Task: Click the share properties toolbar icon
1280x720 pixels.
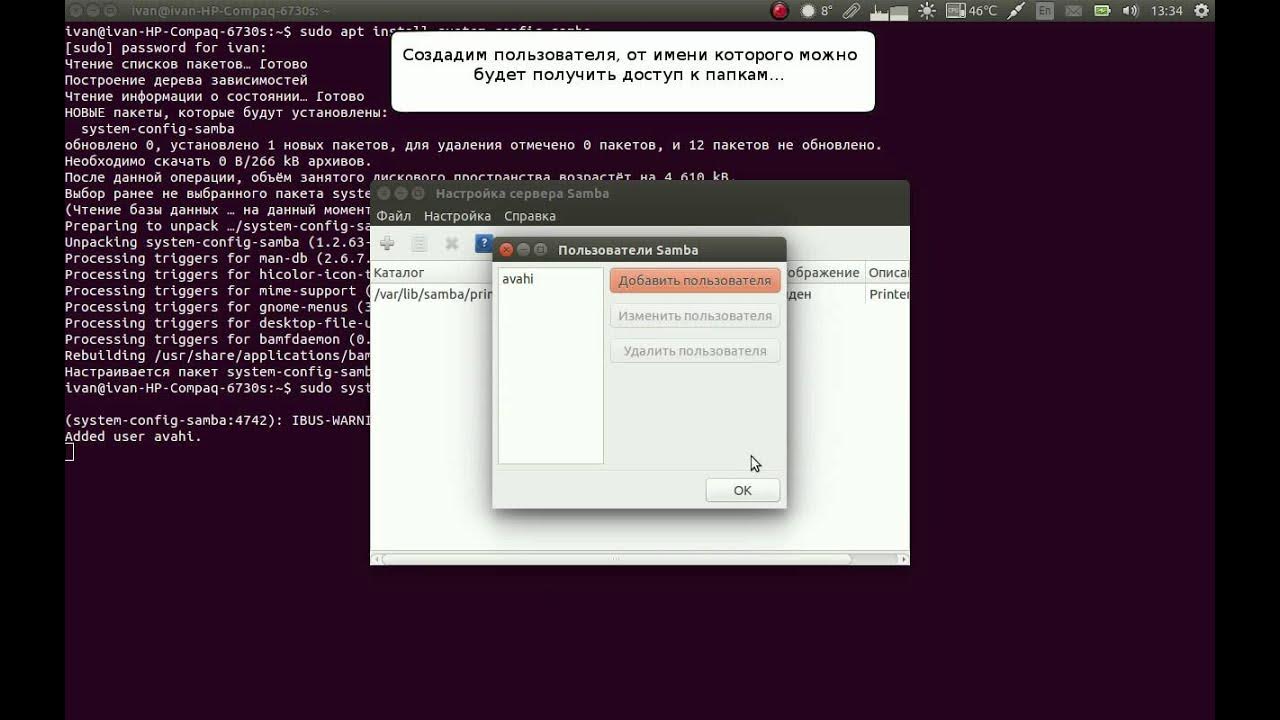Action: pos(419,243)
